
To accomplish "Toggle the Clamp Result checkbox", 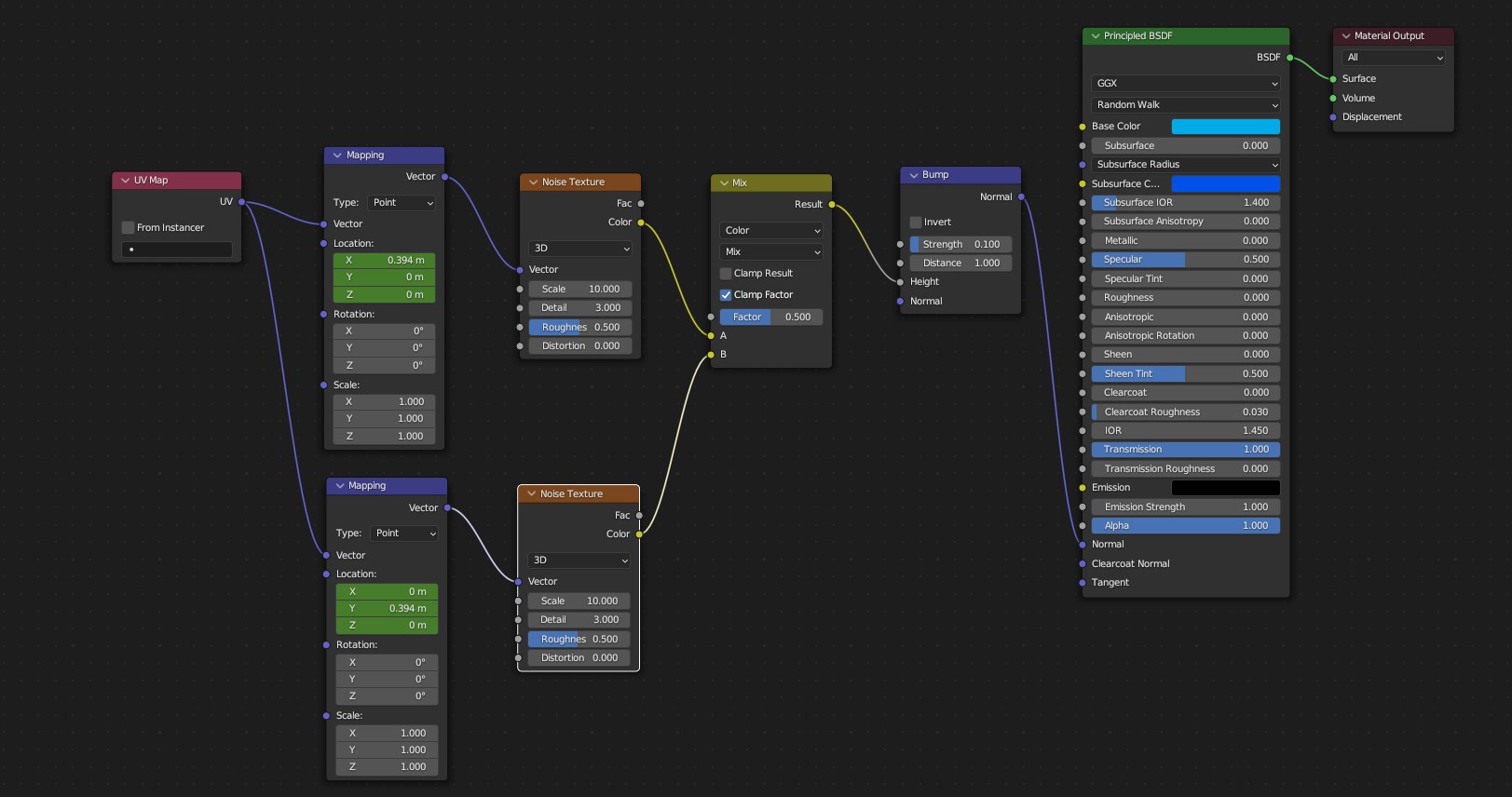I will coord(726,274).
